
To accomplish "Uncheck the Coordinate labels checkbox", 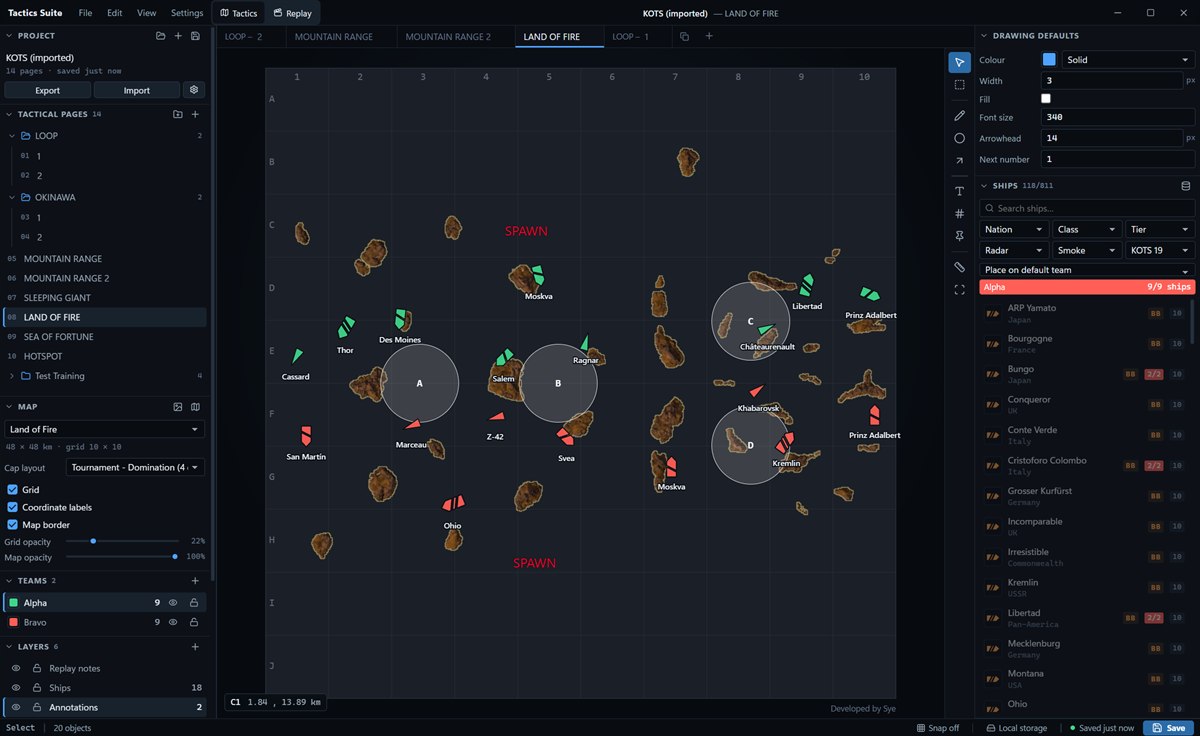I will pos(12,507).
